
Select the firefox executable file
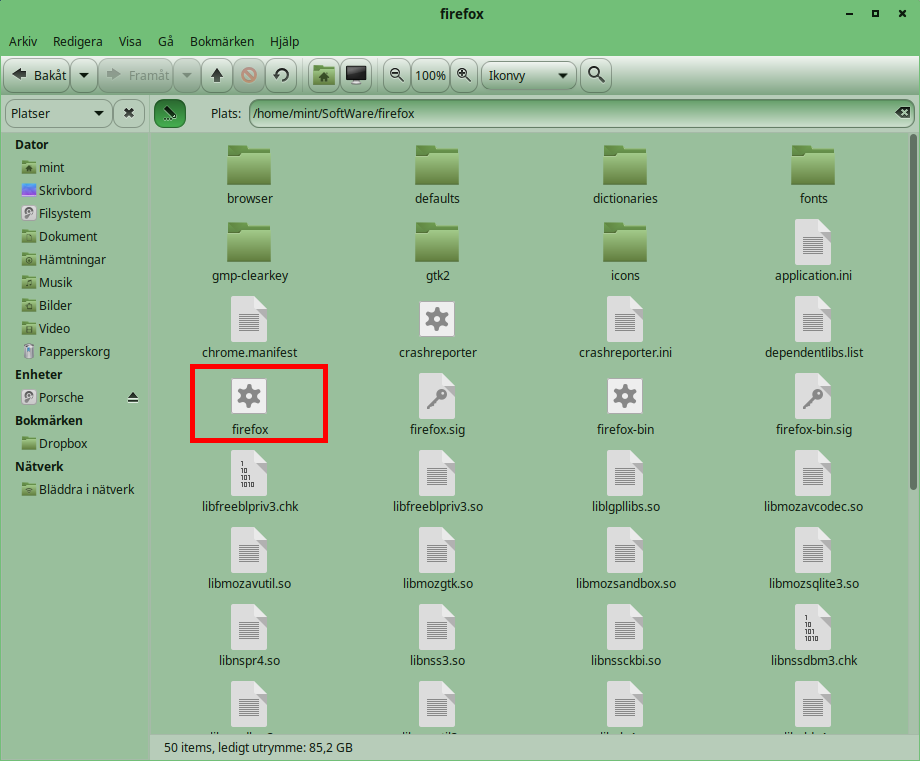tap(249, 405)
